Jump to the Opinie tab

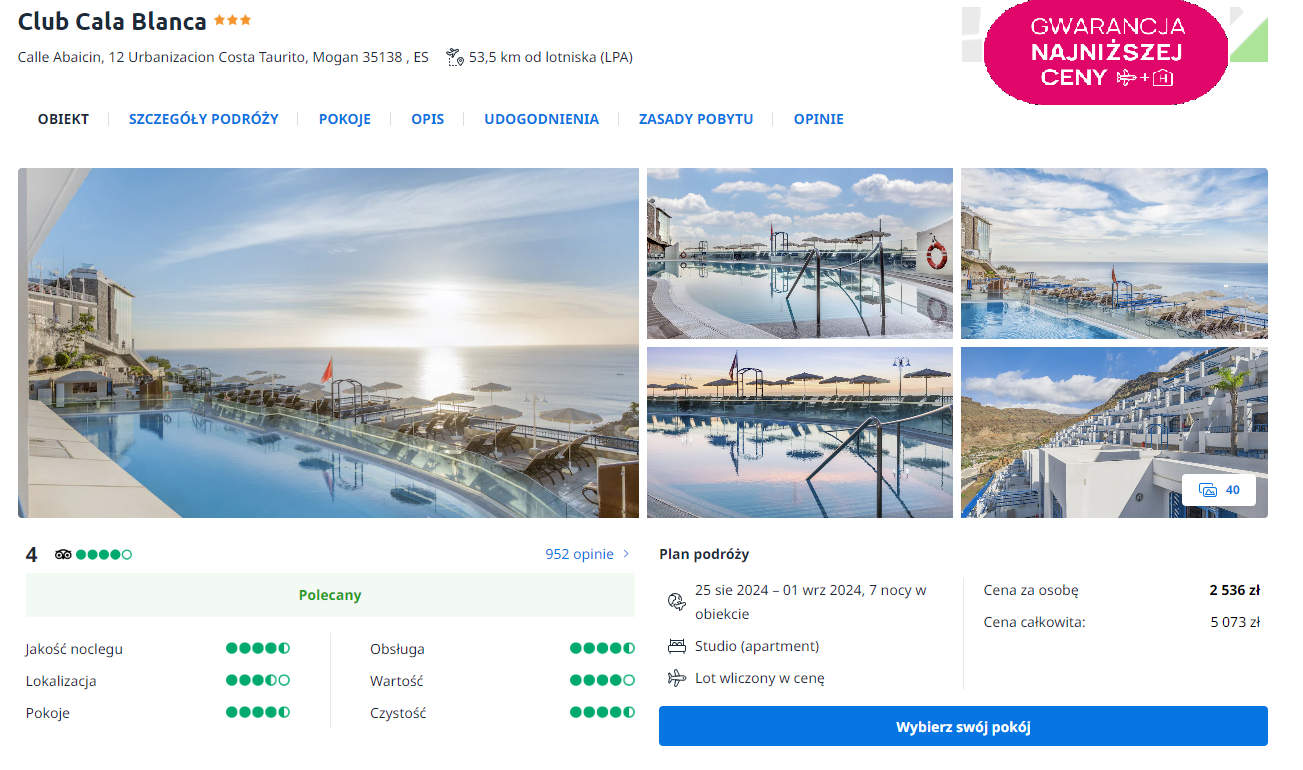click(x=818, y=119)
